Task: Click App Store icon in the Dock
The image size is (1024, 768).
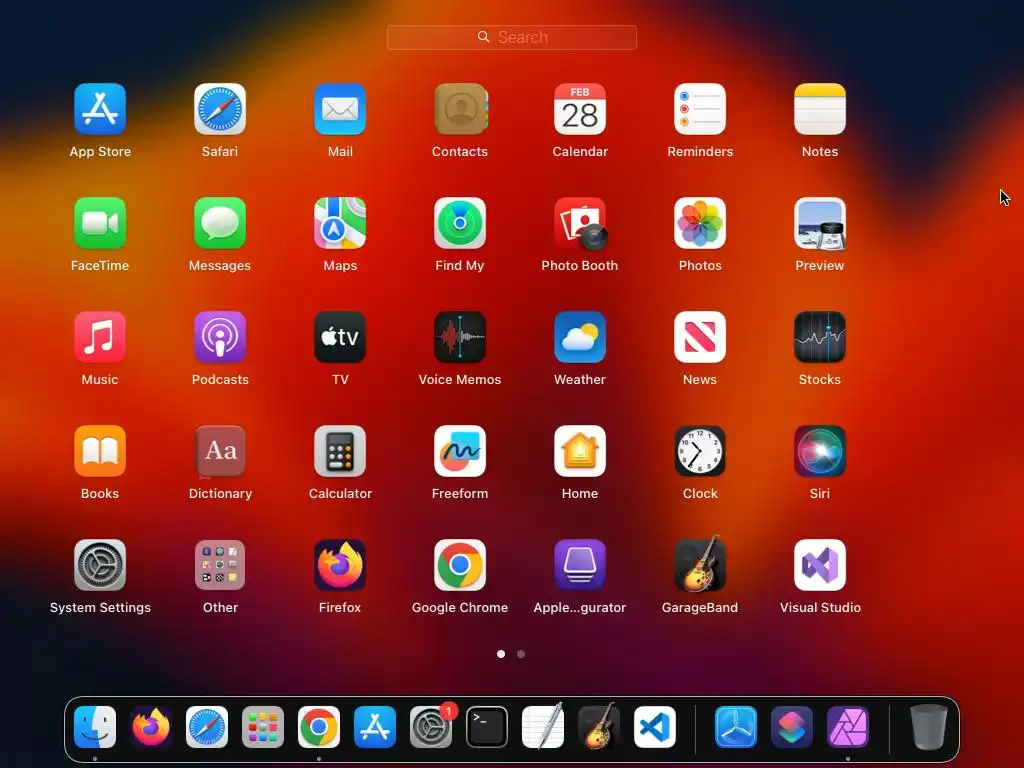Action: pyautogui.click(x=375, y=727)
